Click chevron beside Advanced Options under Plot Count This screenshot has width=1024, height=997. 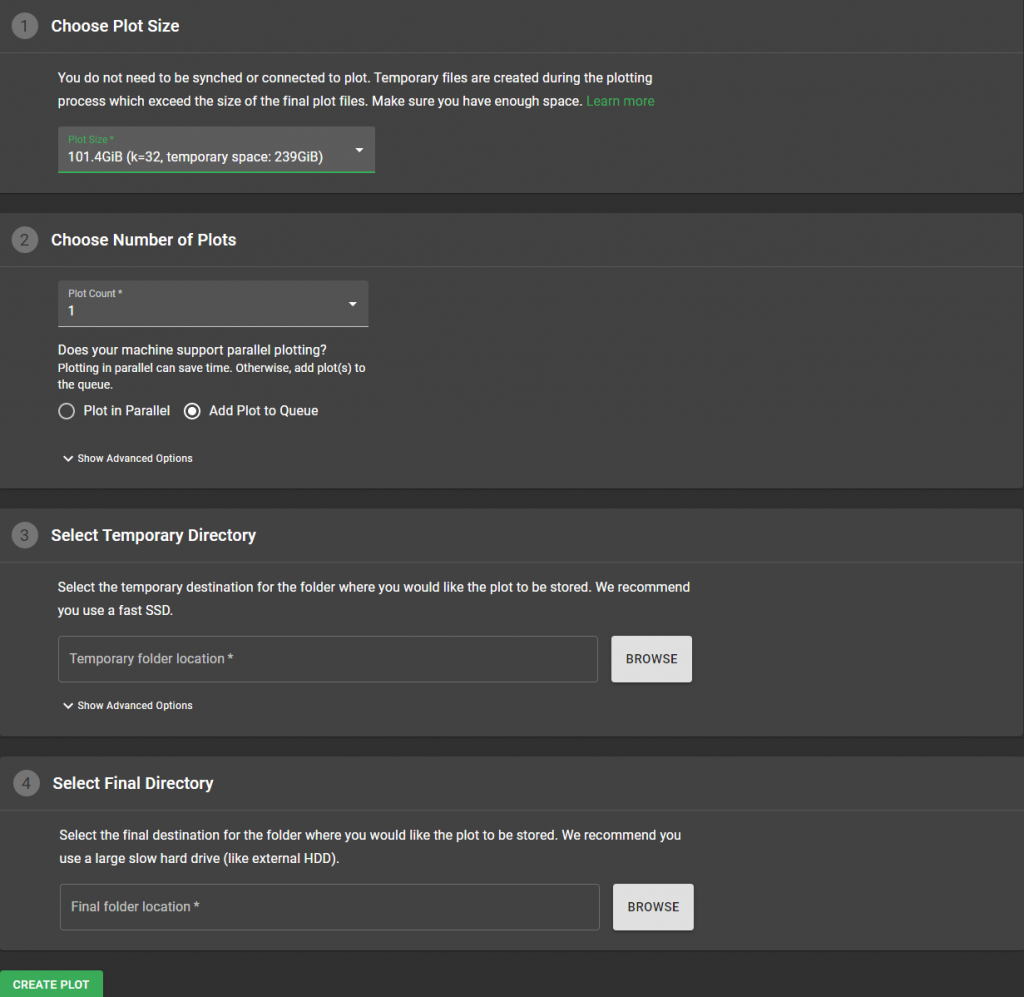point(68,459)
